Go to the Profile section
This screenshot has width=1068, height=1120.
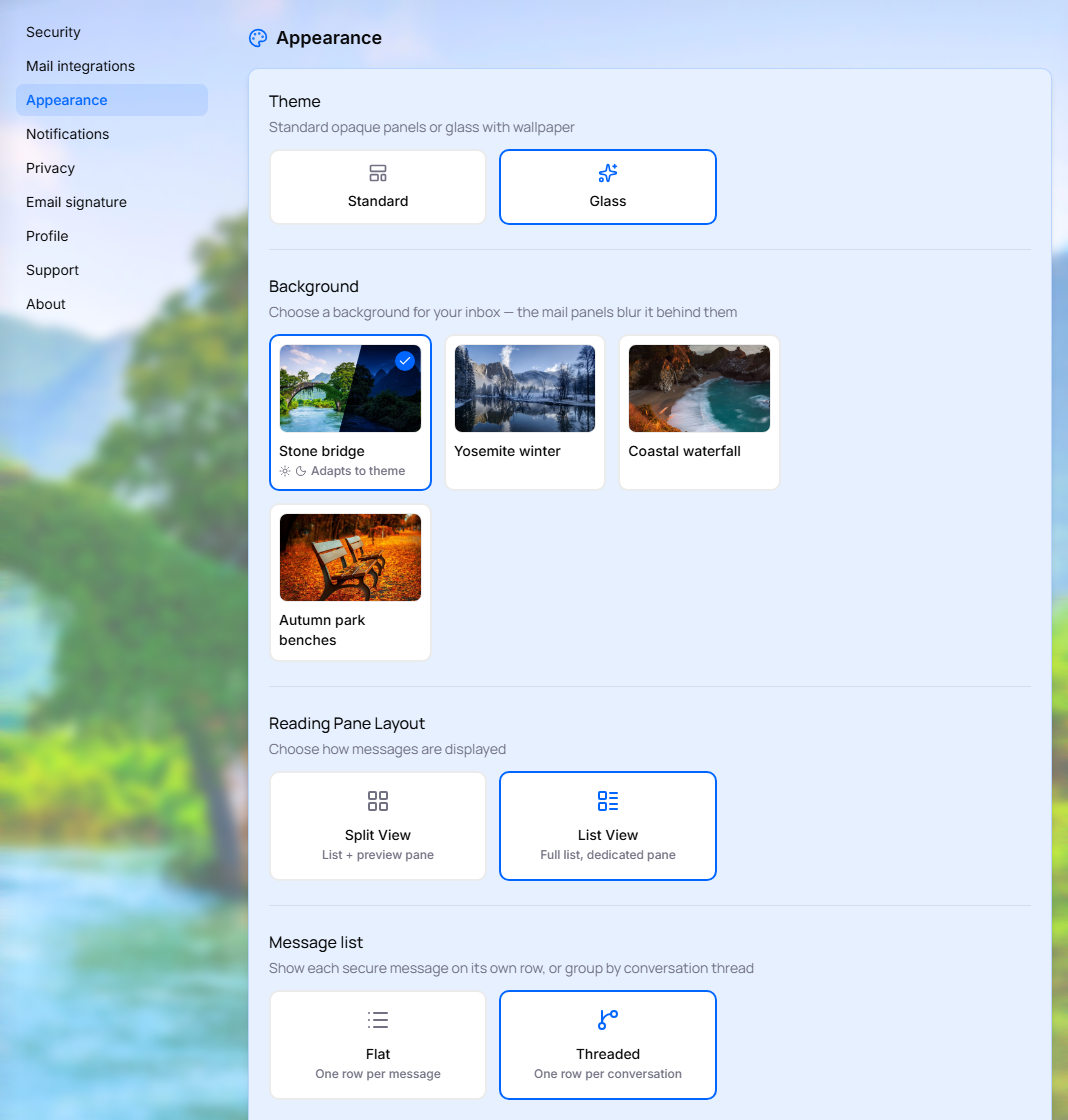coord(112,236)
